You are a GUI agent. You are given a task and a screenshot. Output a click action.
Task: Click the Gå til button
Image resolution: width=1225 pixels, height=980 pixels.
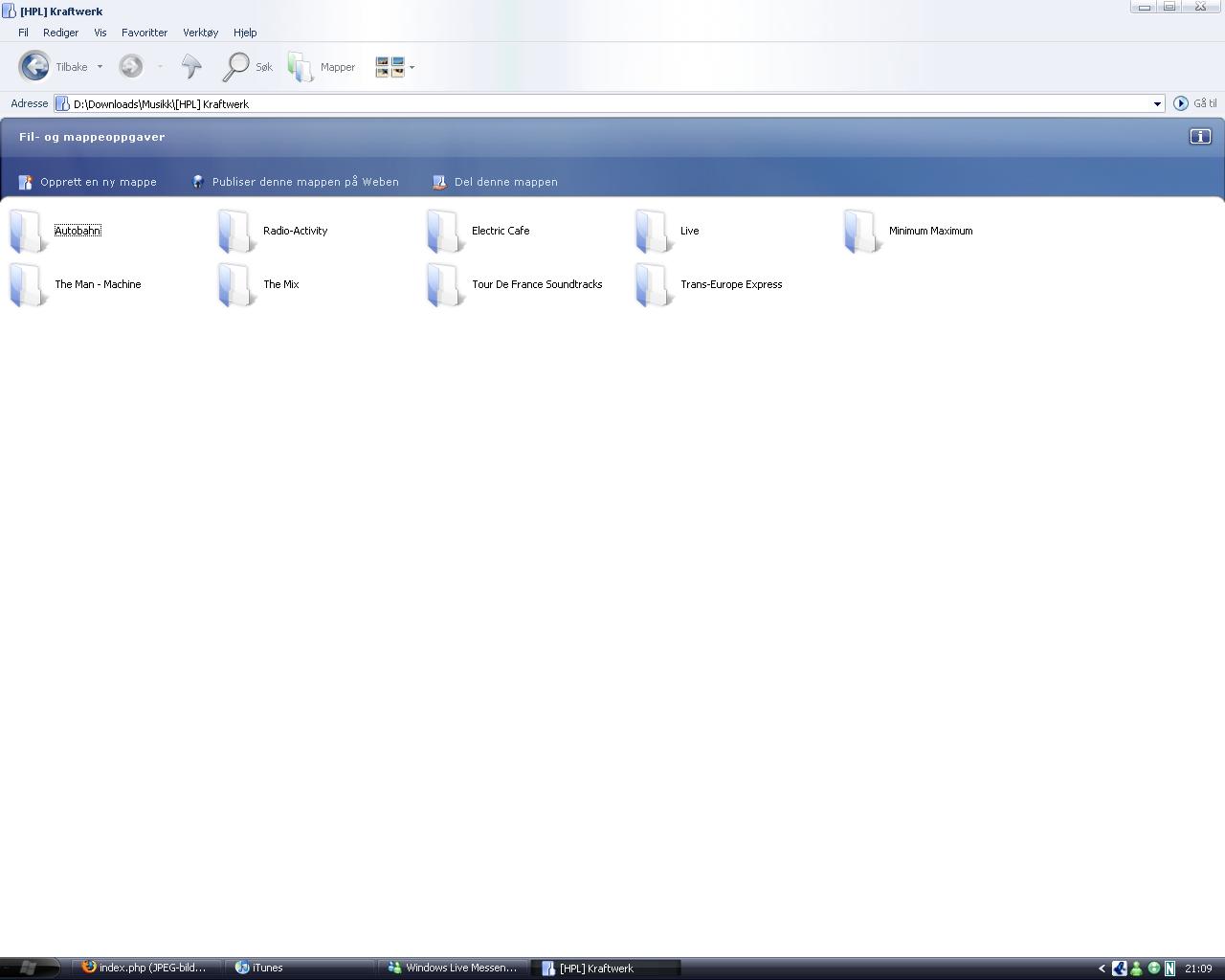(1194, 103)
